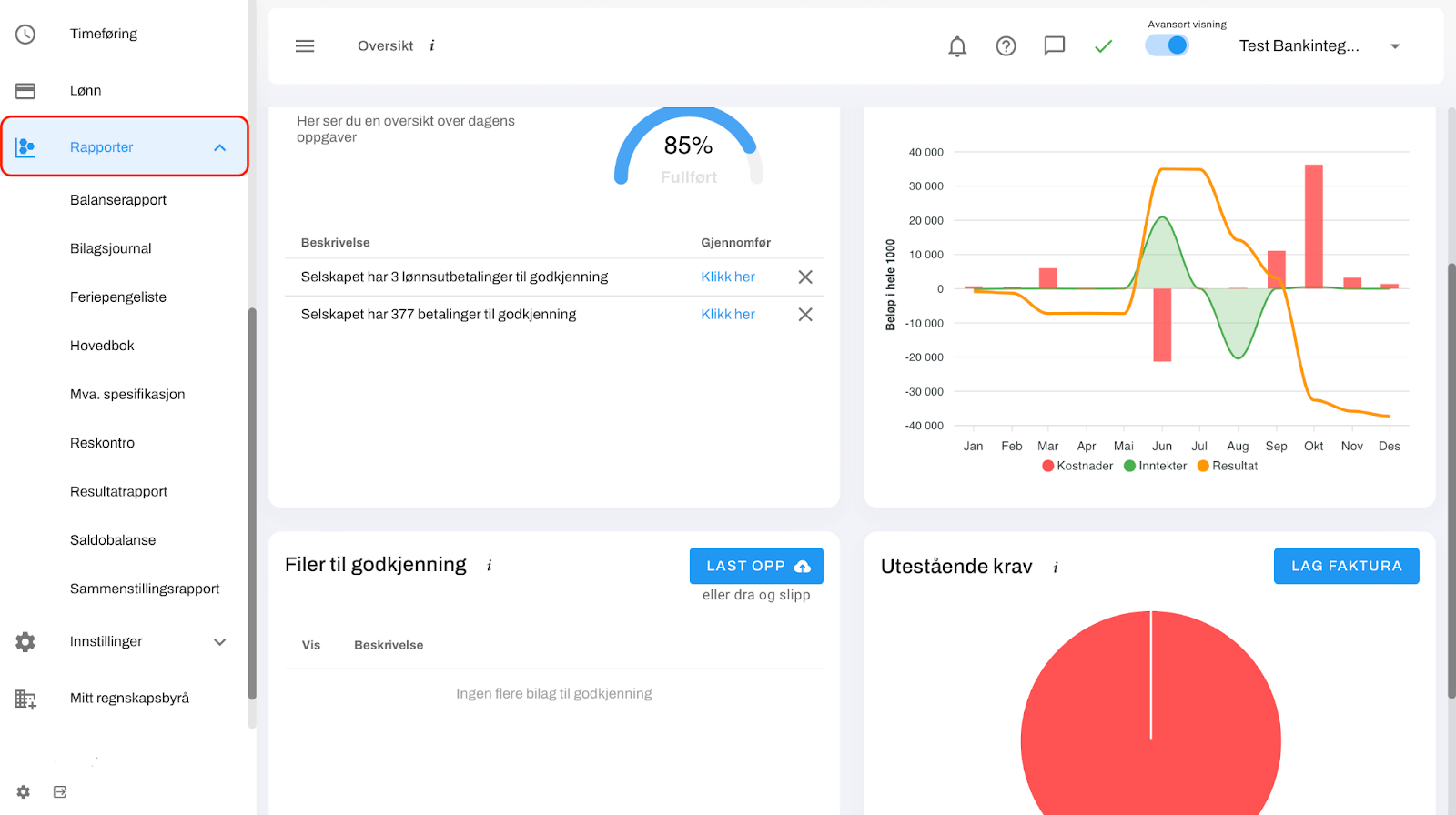
Task: Click 'Ingen flere bilag til godkjenning' text
Action: tap(554, 694)
